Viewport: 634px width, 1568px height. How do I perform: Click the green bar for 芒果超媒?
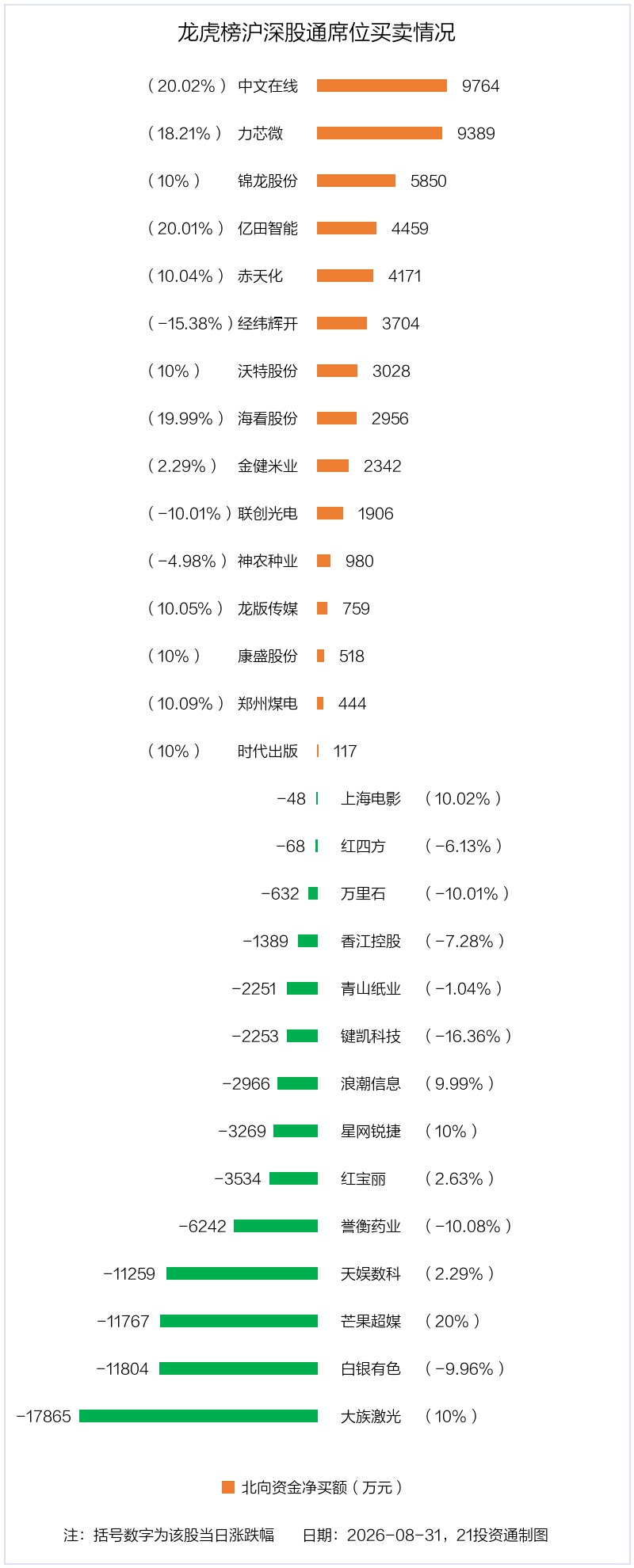point(239,1321)
